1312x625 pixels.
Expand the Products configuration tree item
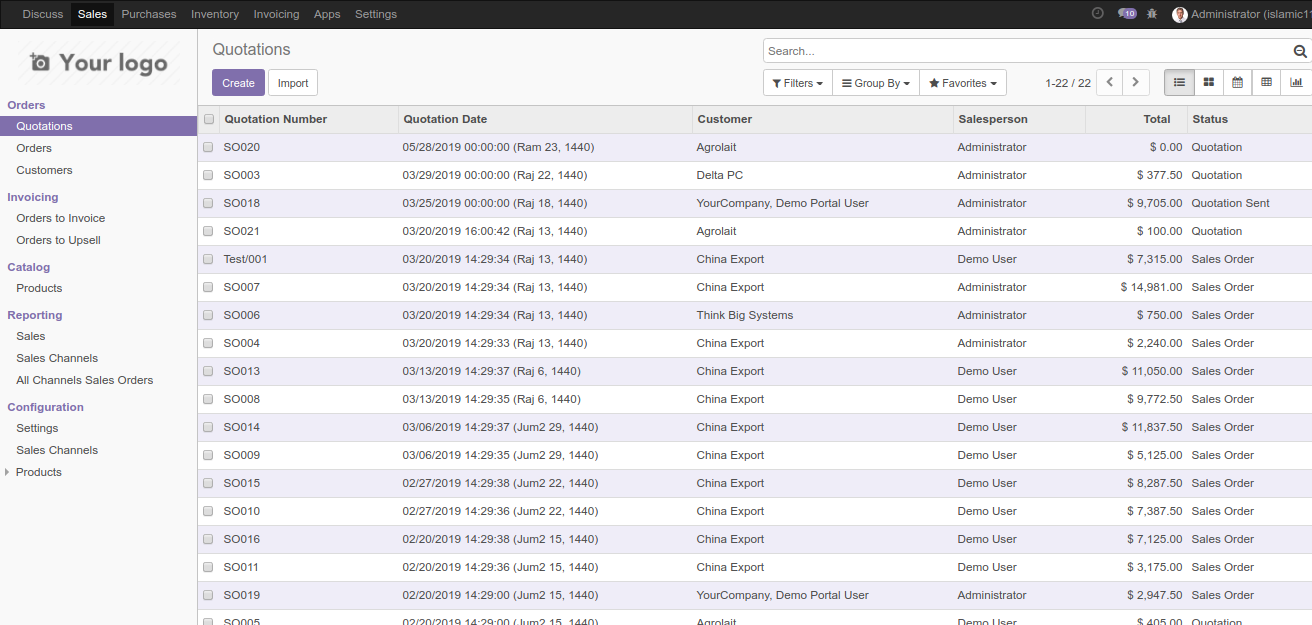(x=8, y=472)
